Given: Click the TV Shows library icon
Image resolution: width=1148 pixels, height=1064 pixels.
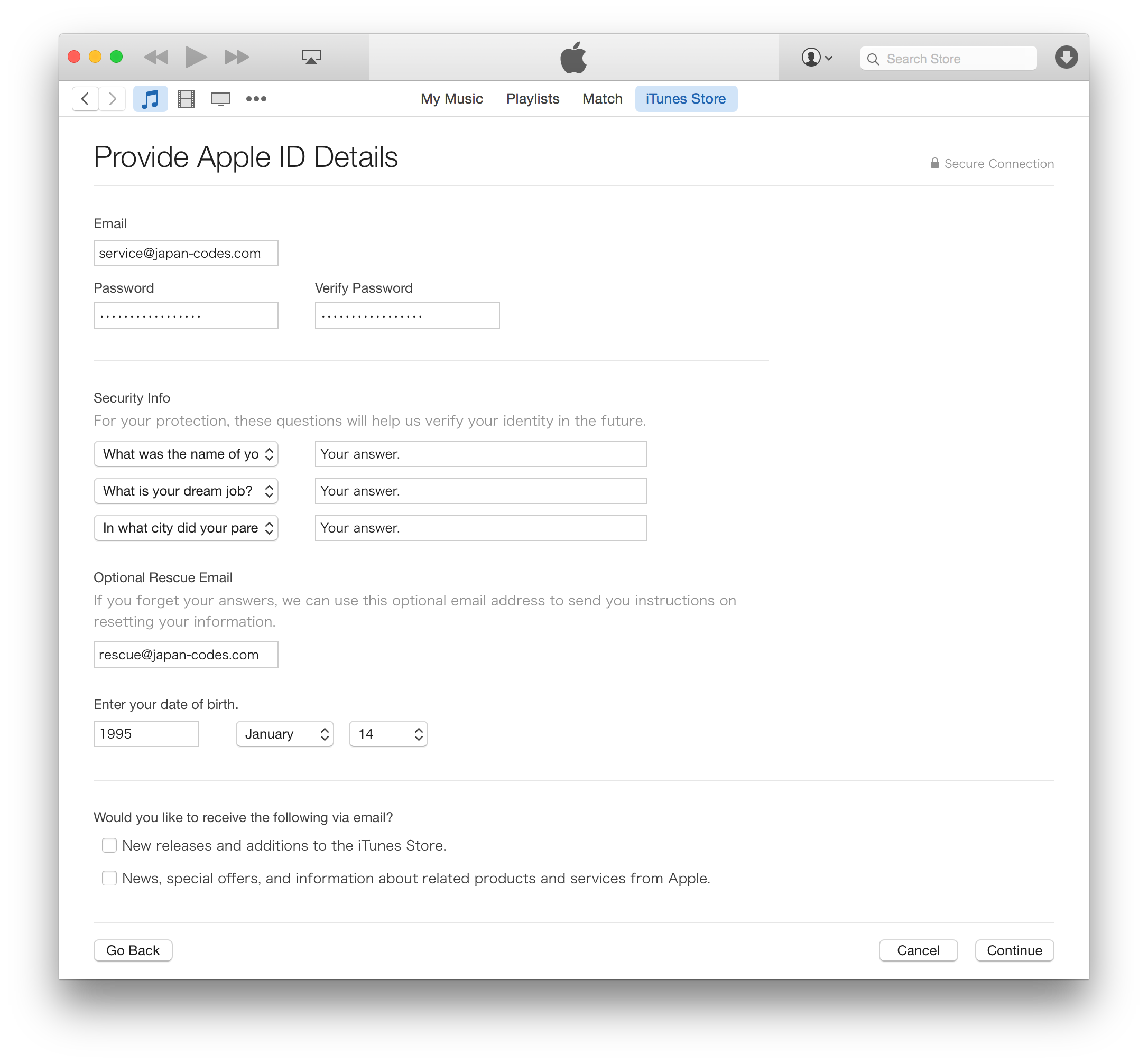Looking at the screenshot, I should click(x=220, y=97).
